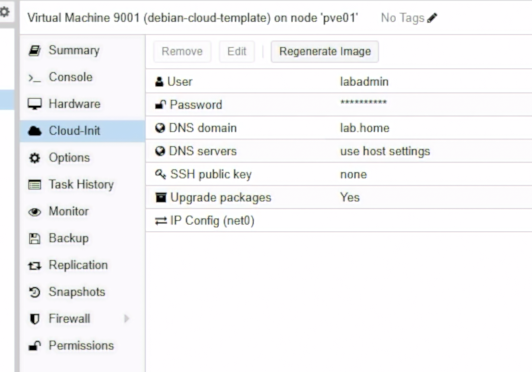Viewport: 532px width, 372px height.
Task: Select the Password row label
Action: [196, 105]
